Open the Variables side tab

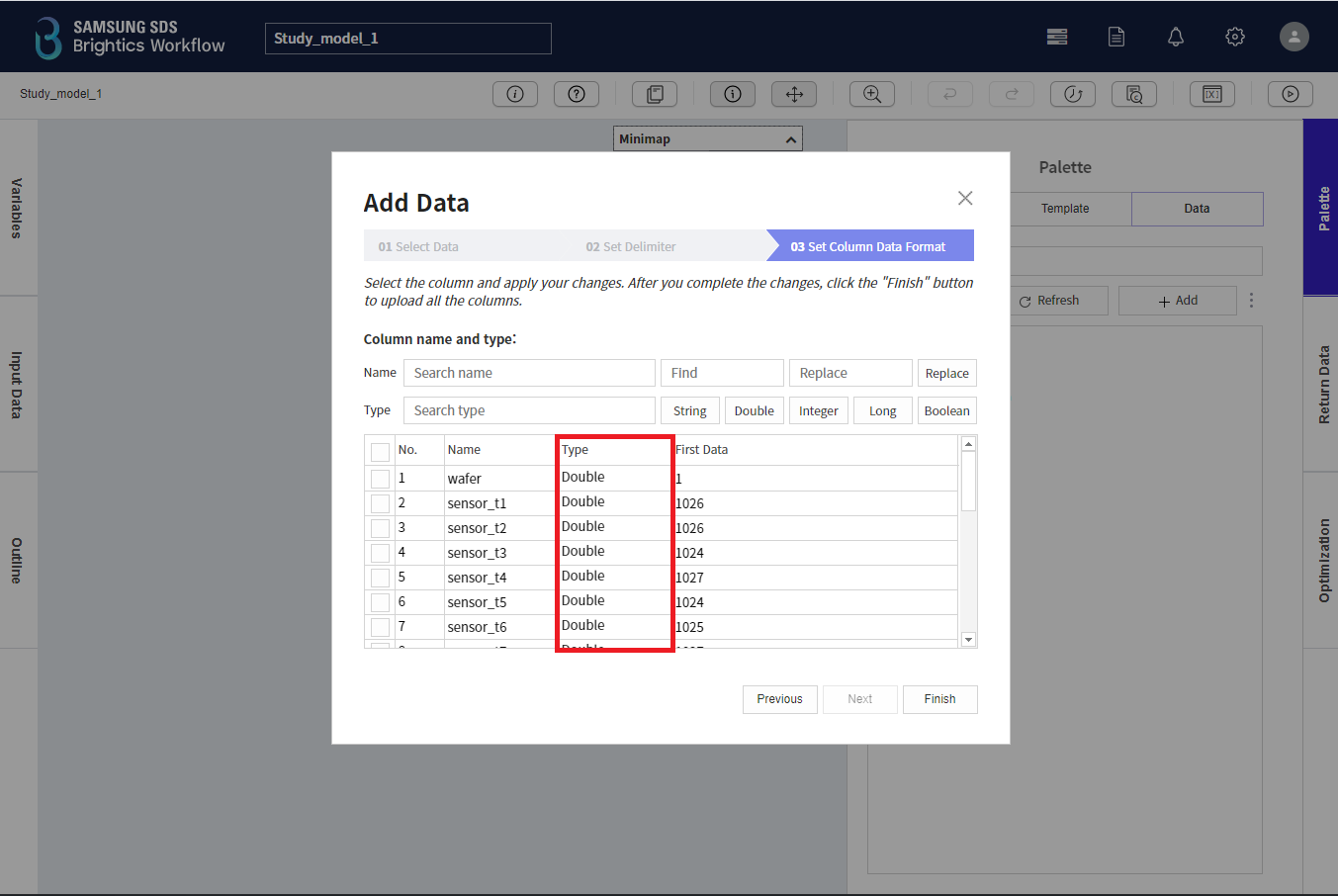pyautogui.click(x=18, y=208)
